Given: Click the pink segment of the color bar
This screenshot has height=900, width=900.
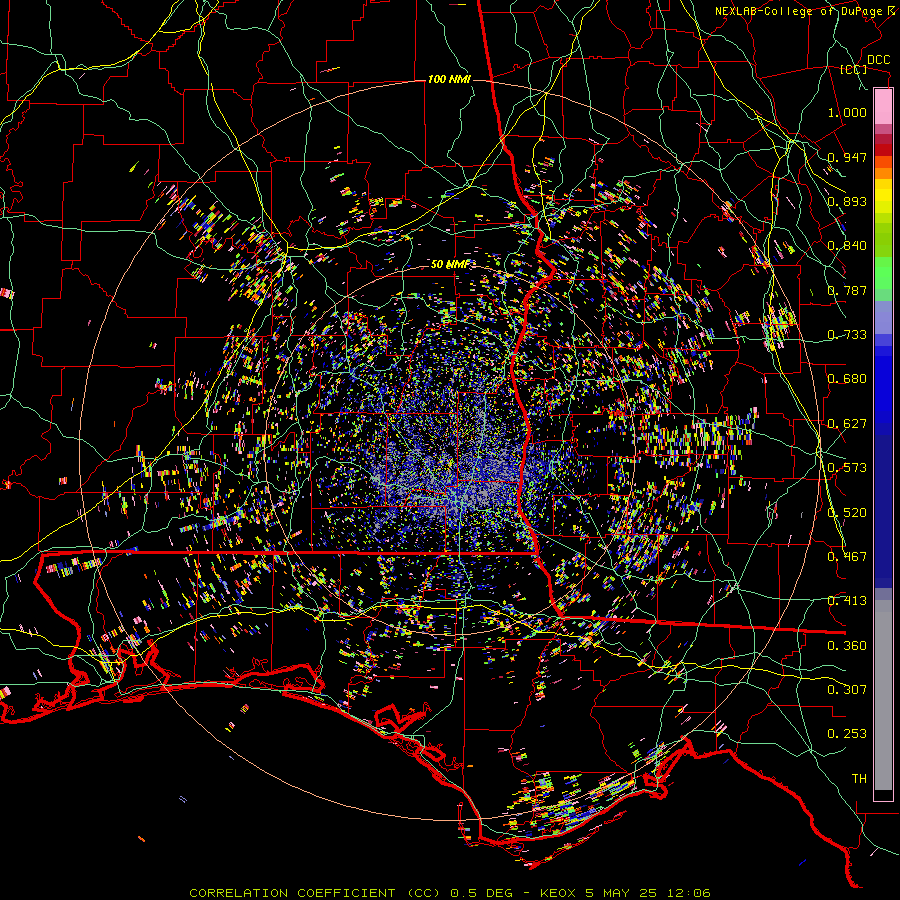Looking at the screenshot, I should pyautogui.click(x=883, y=107).
